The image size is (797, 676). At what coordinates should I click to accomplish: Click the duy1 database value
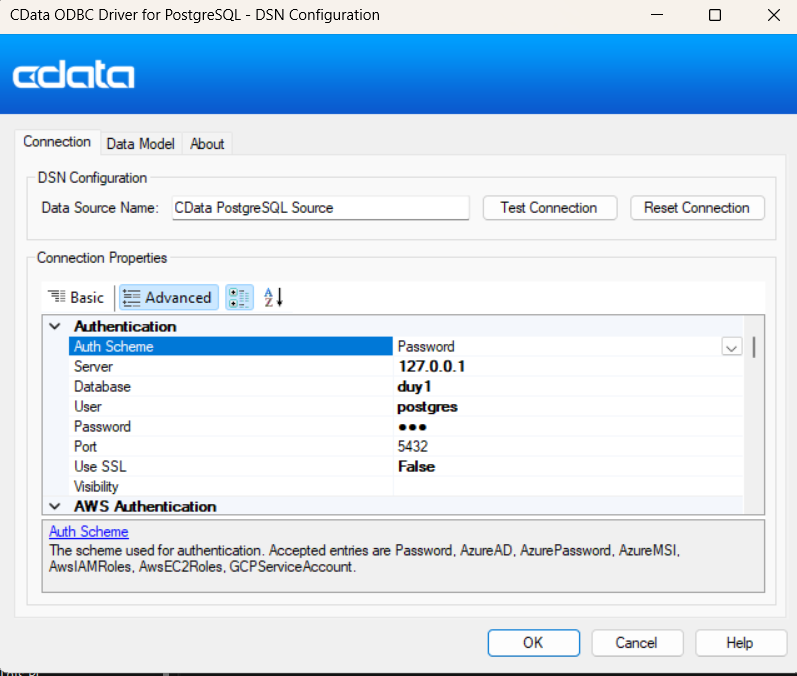[x=414, y=387]
